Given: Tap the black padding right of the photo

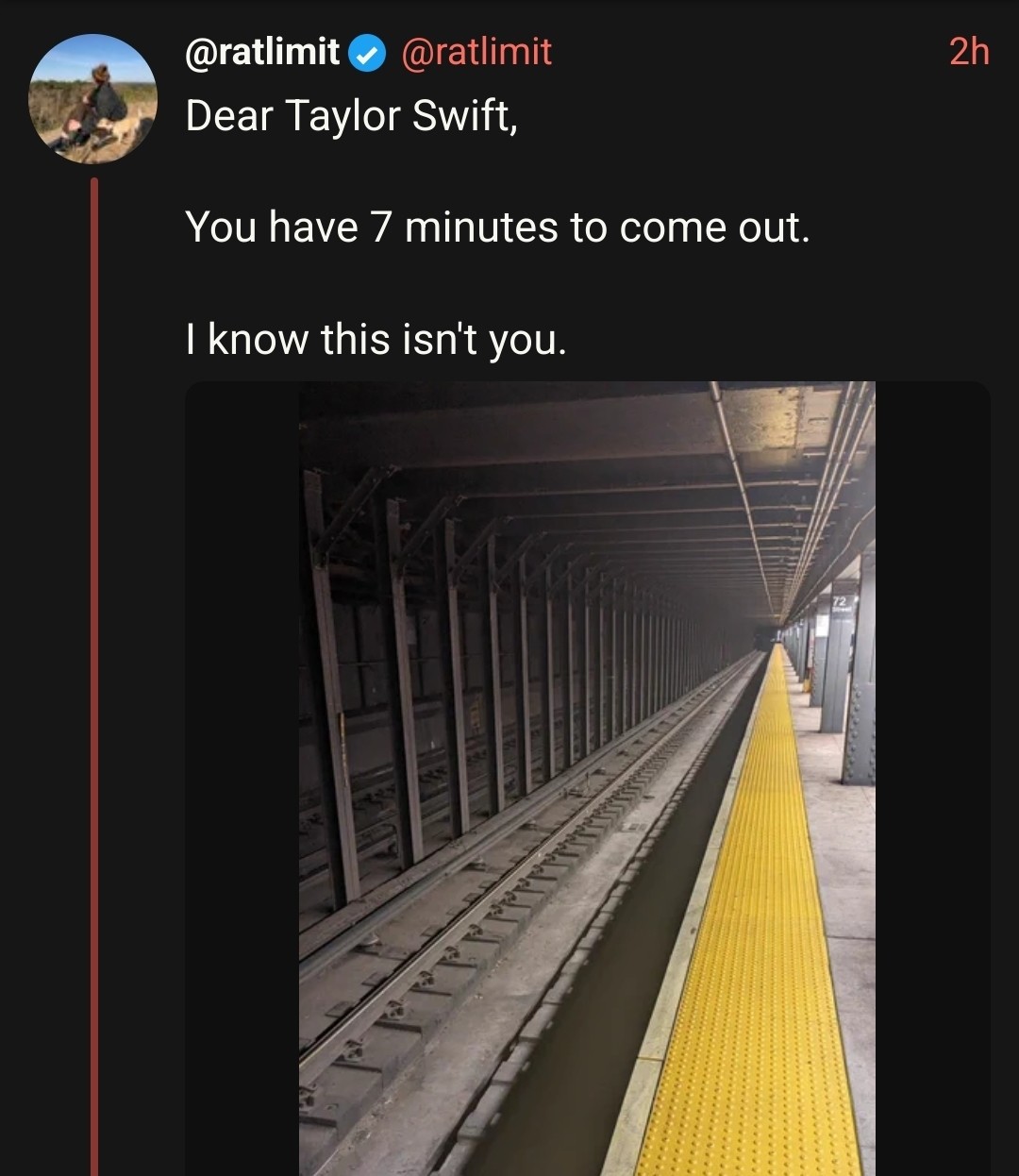Looking at the screenshot, I should click(x=933, y=779).
